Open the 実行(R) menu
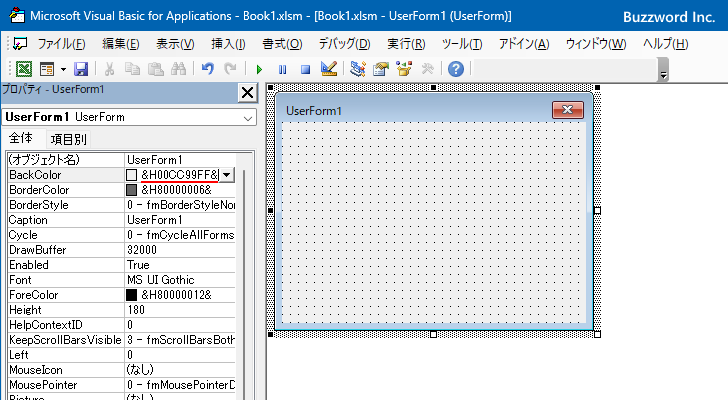 (406, 44)
